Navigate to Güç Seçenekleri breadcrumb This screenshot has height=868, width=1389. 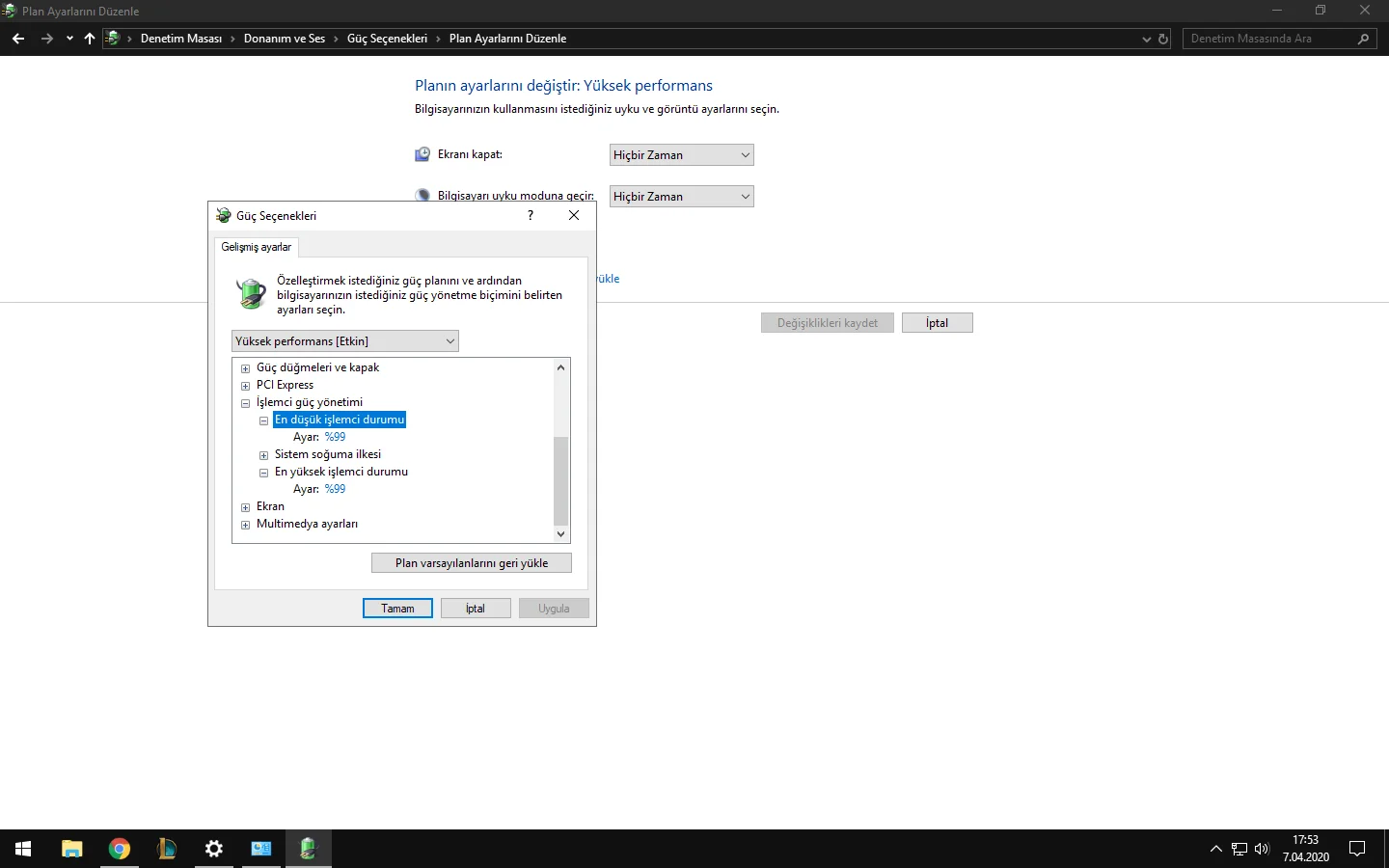pyautogui.click(x=387, y=39)
